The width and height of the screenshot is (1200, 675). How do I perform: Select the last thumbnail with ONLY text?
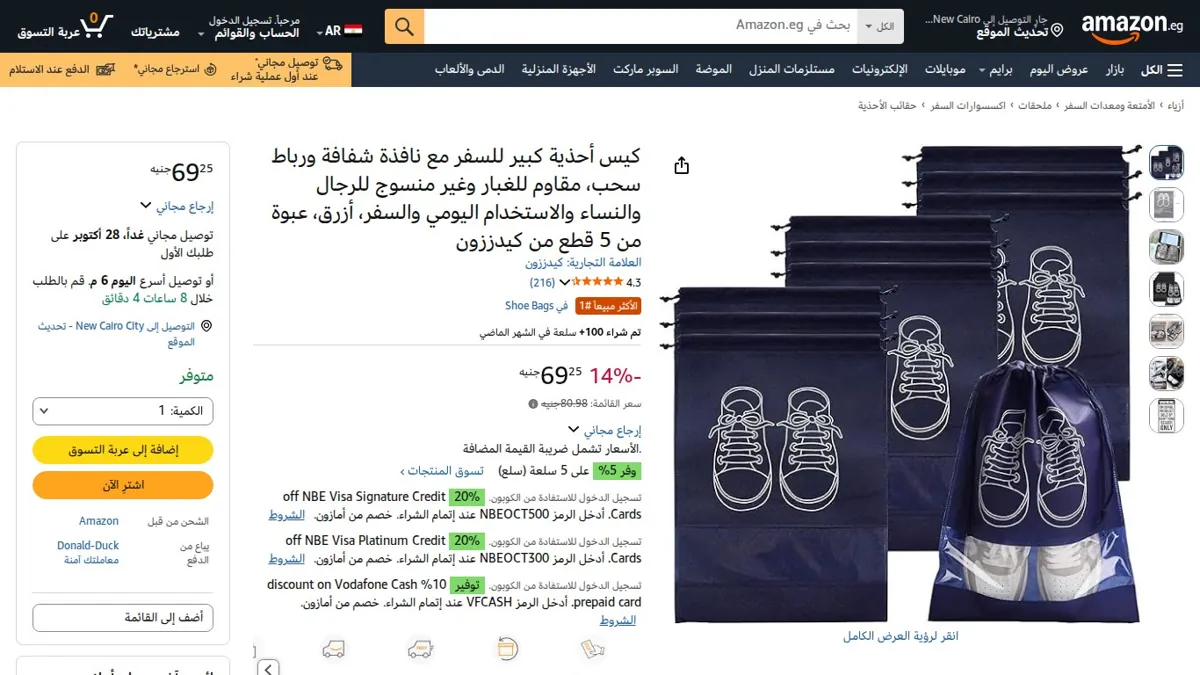[x=1166, y=414]
